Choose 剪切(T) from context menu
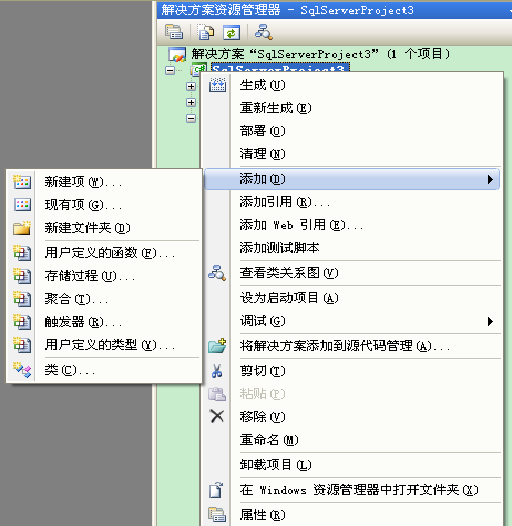 352,371
